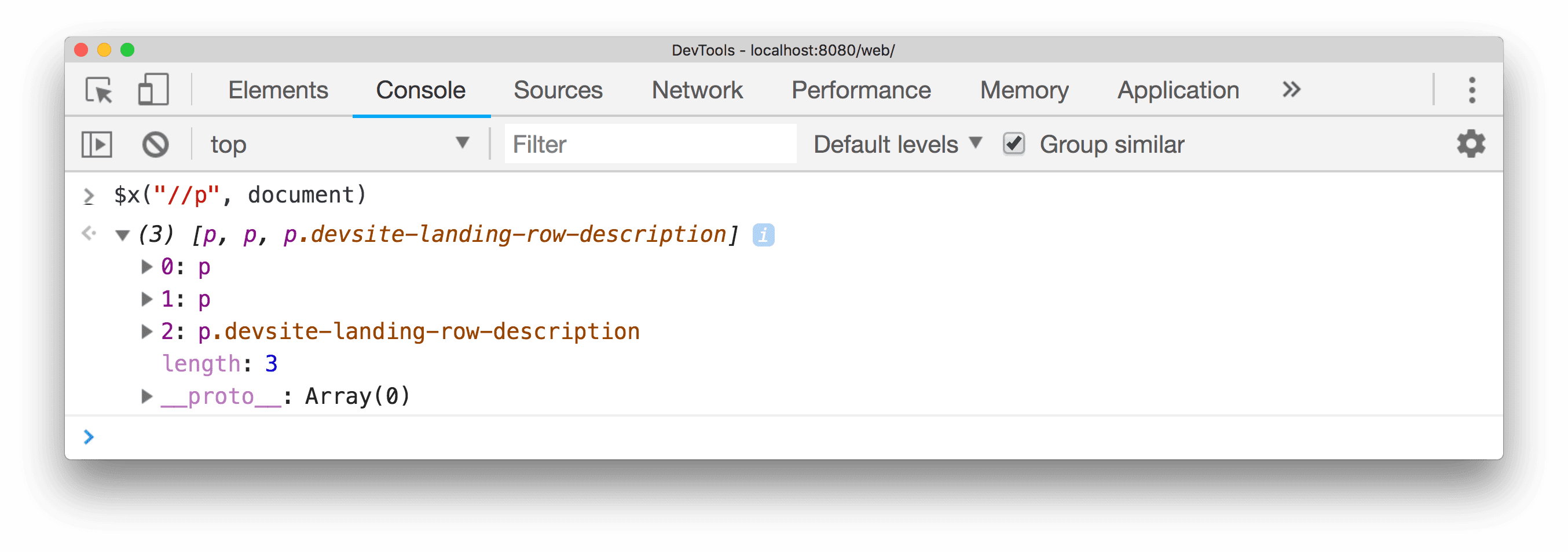The width and height of the screenshot is (1568, 552).
Task: Open the Network panel
Action: (697, 90)
